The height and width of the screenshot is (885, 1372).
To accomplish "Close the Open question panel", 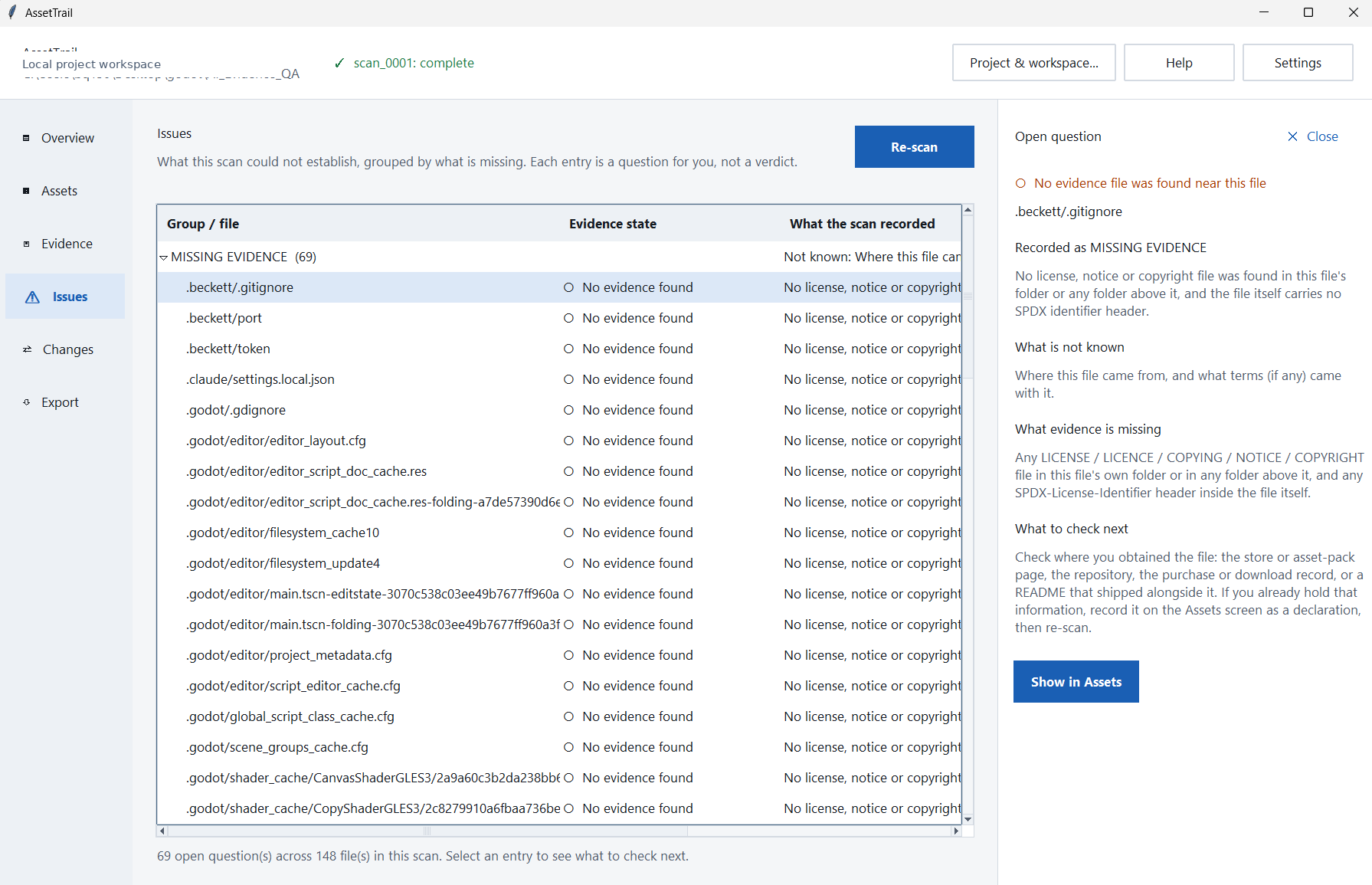I will coord(1313,136).
